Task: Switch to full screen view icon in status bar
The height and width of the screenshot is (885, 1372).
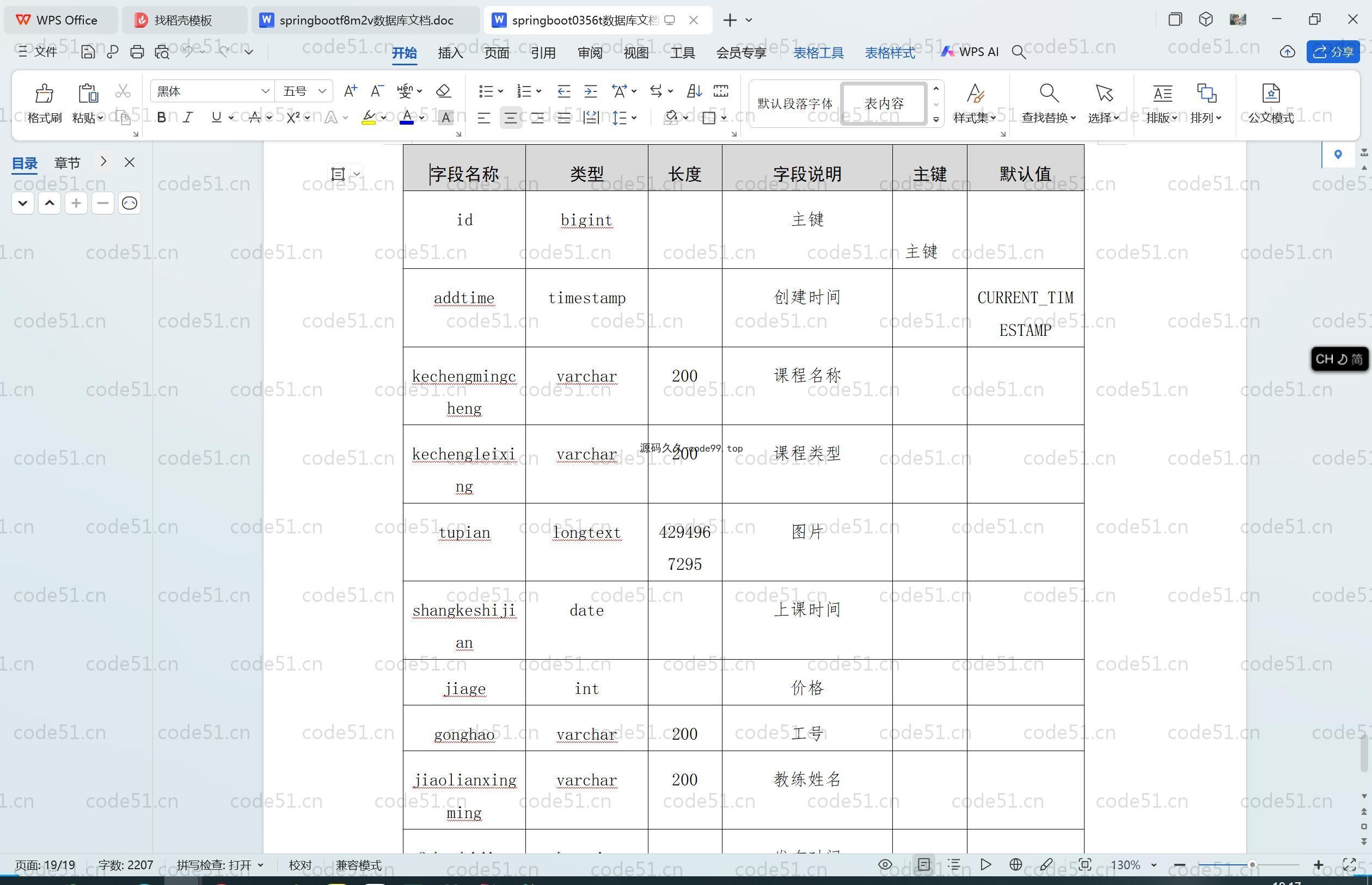Action: pyautogui.click(x=1349, y=864)
